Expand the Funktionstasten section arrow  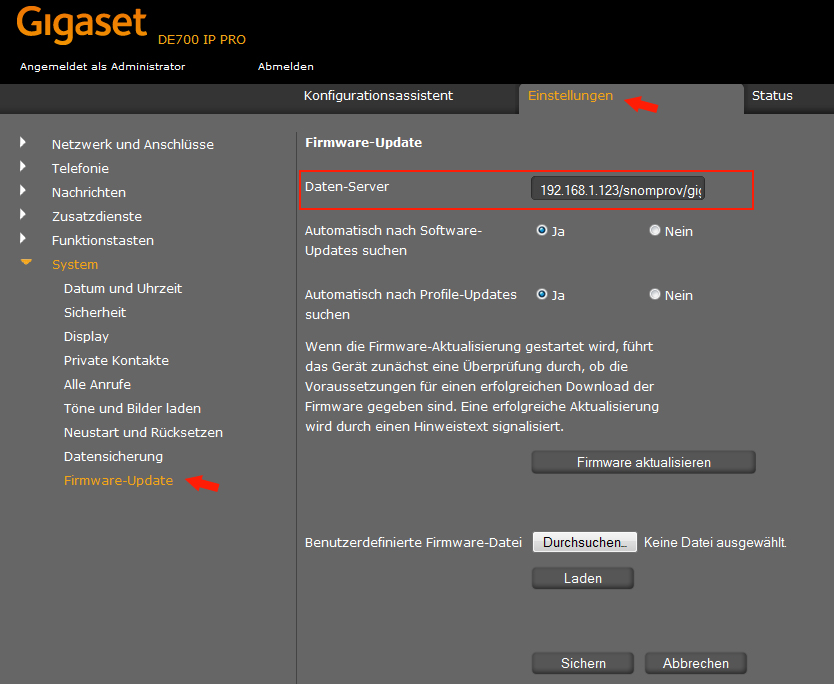pyautogui.click(x=23, y=239)
